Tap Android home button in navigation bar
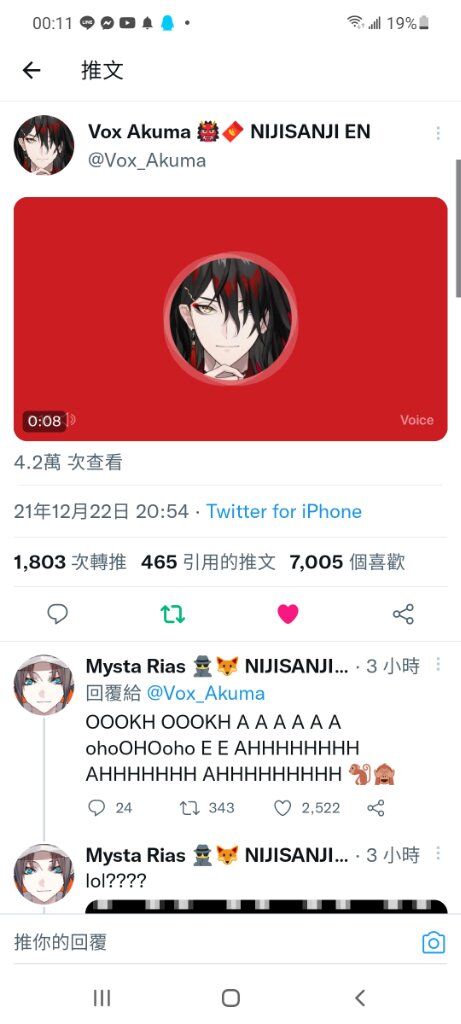461x1024 pixels. pyautogui.click(x=230, y=997)
